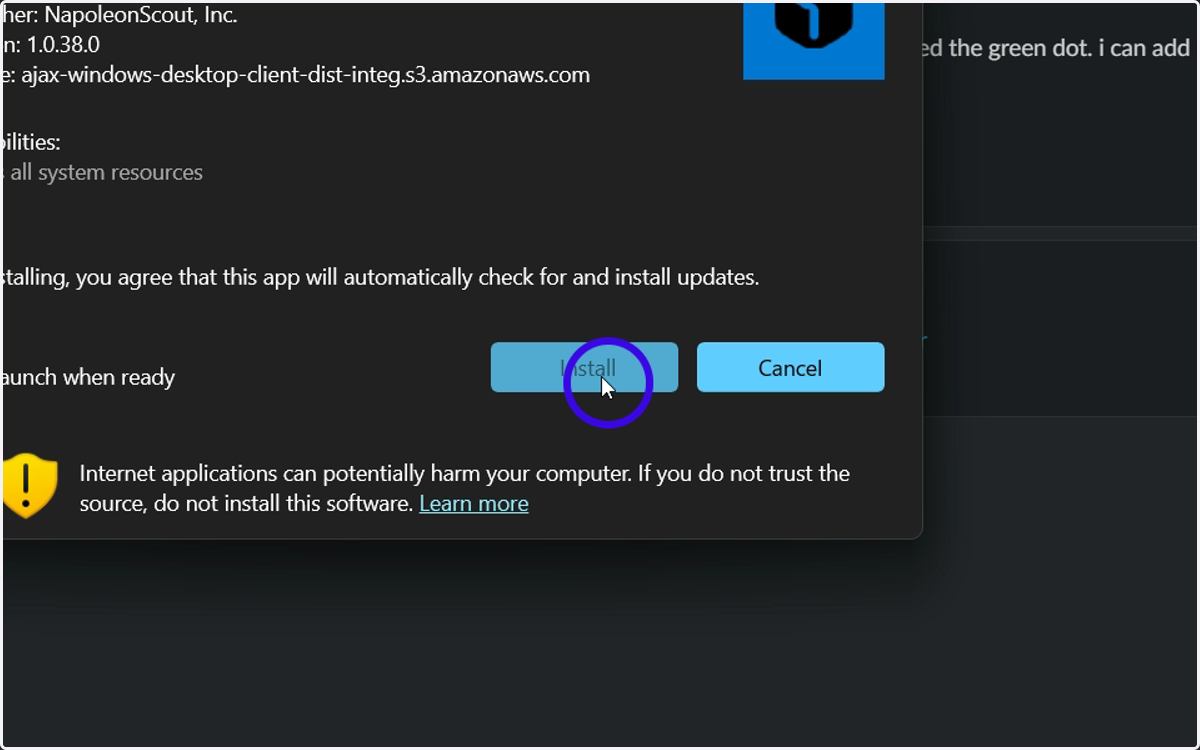Click the Install button

584,367
